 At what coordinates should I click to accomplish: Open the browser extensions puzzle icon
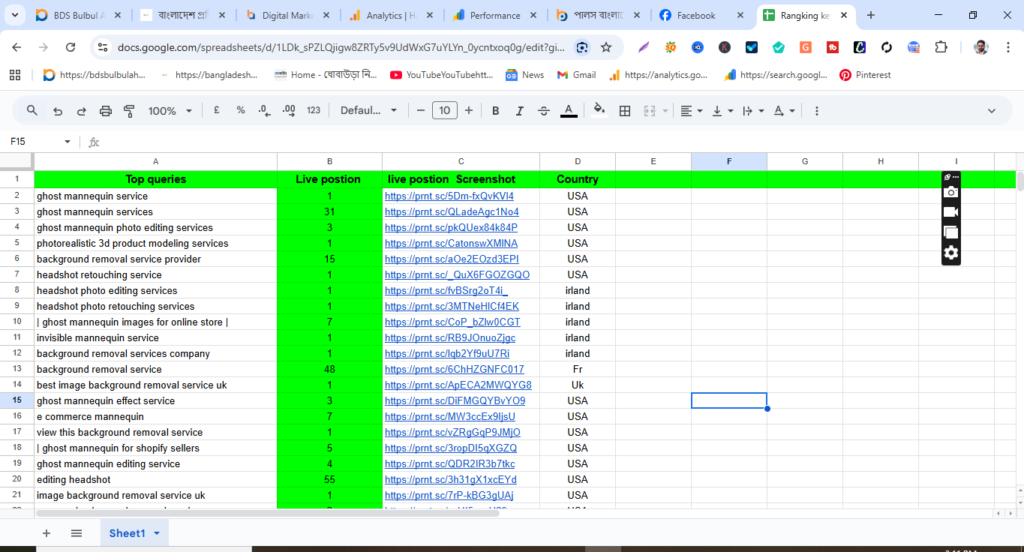940,47
